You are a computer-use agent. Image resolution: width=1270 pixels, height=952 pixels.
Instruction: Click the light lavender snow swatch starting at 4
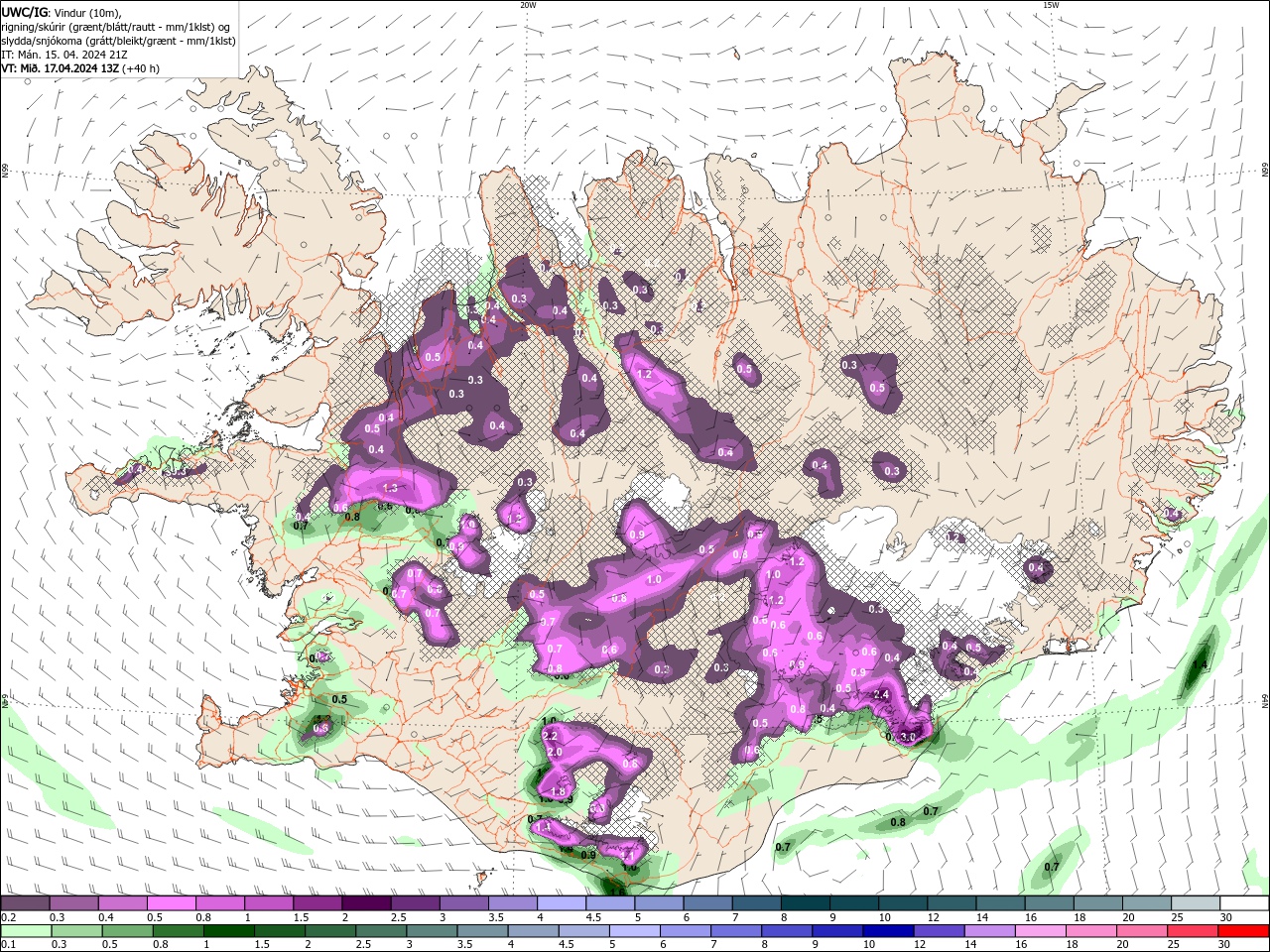pos(561,903)
